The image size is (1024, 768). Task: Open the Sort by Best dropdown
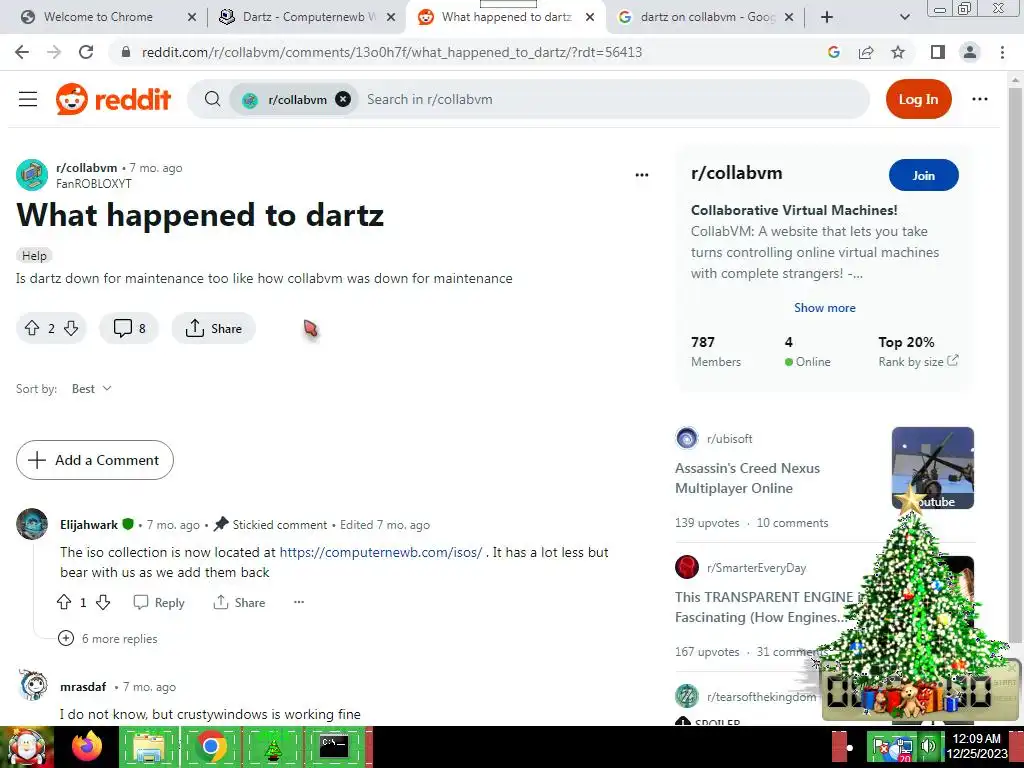click(x=91, y=389)
